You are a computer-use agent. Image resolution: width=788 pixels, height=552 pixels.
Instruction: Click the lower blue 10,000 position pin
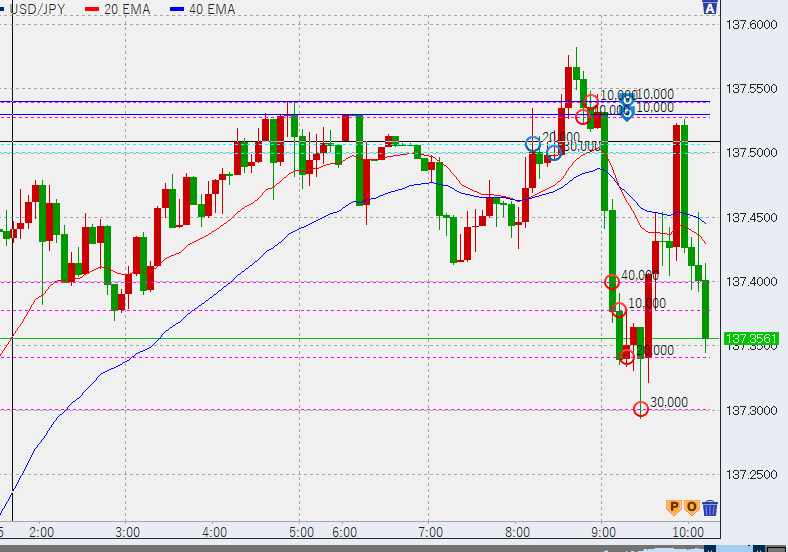point(626,113)
